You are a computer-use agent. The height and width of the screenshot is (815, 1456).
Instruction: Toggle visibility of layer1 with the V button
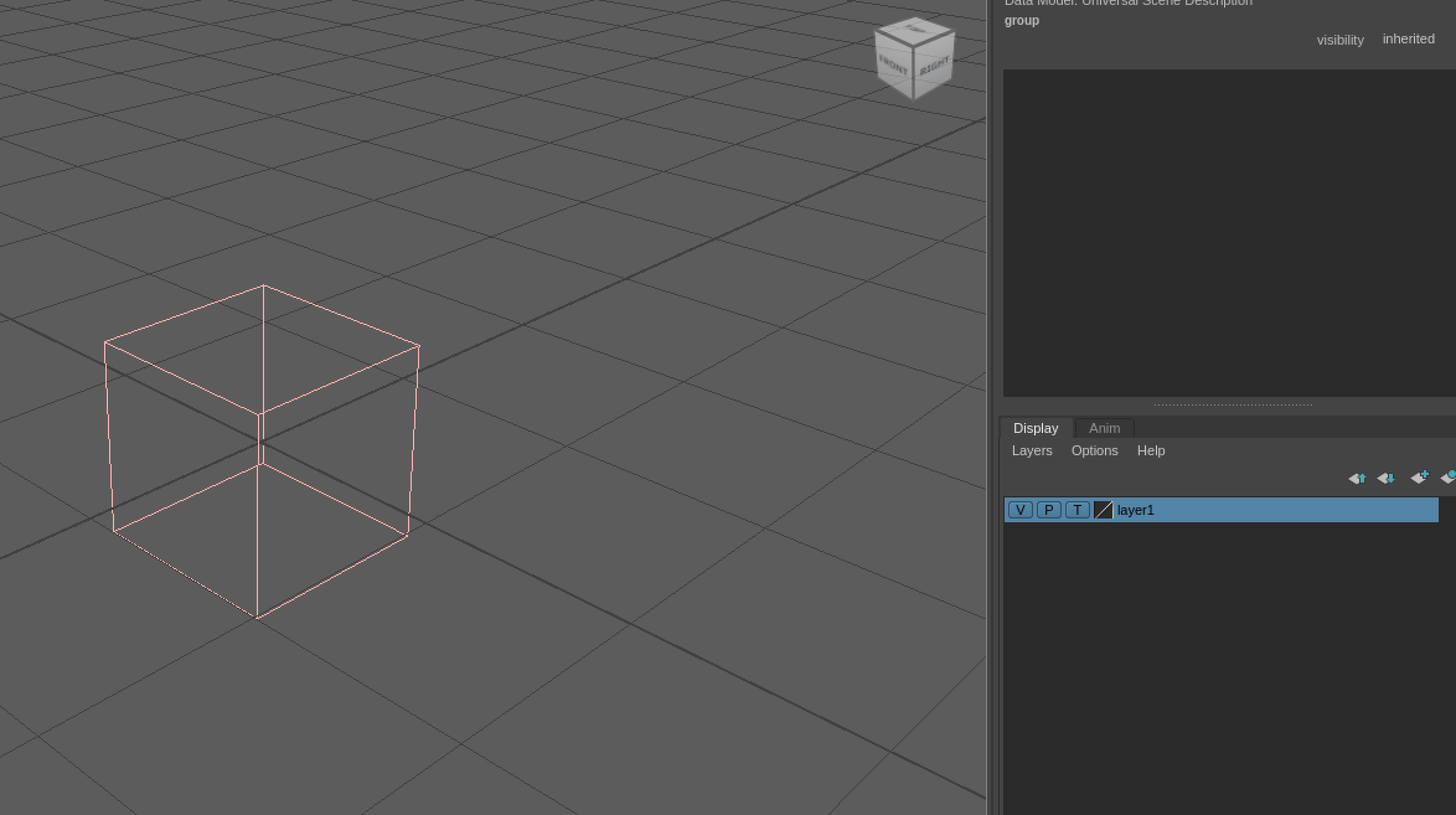click(x=1020, y=510)
